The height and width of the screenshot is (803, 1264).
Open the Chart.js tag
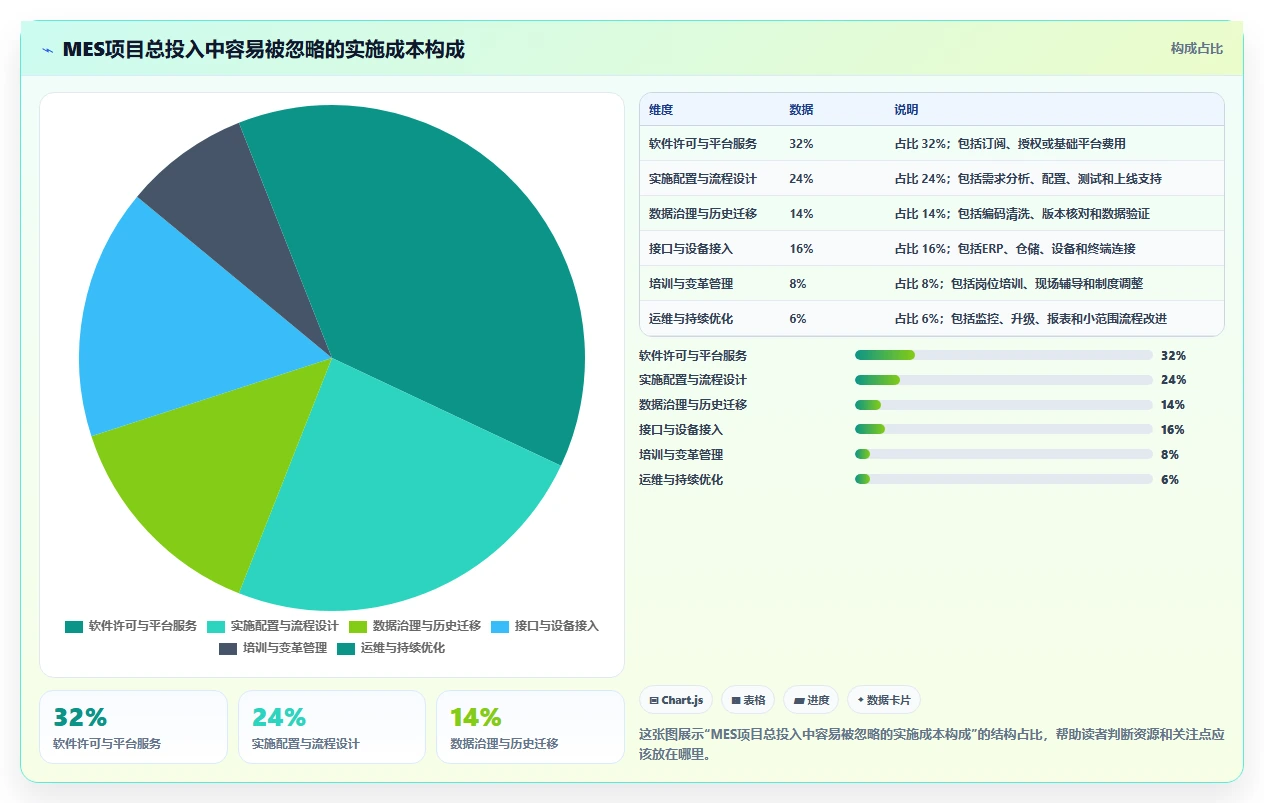coord(676,700)
